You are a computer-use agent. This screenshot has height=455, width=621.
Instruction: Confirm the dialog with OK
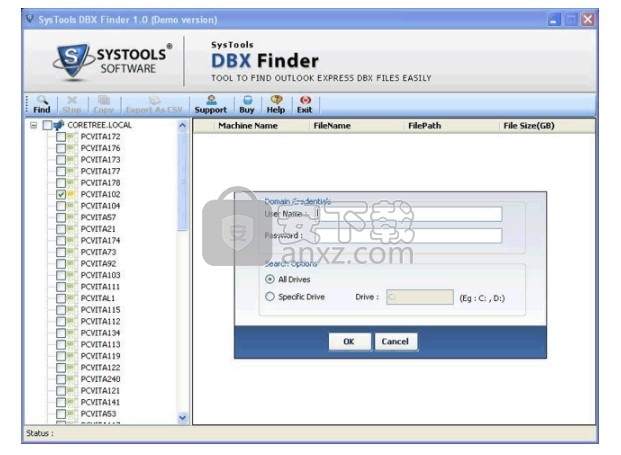pyautogui.click(x=349, y=341)
